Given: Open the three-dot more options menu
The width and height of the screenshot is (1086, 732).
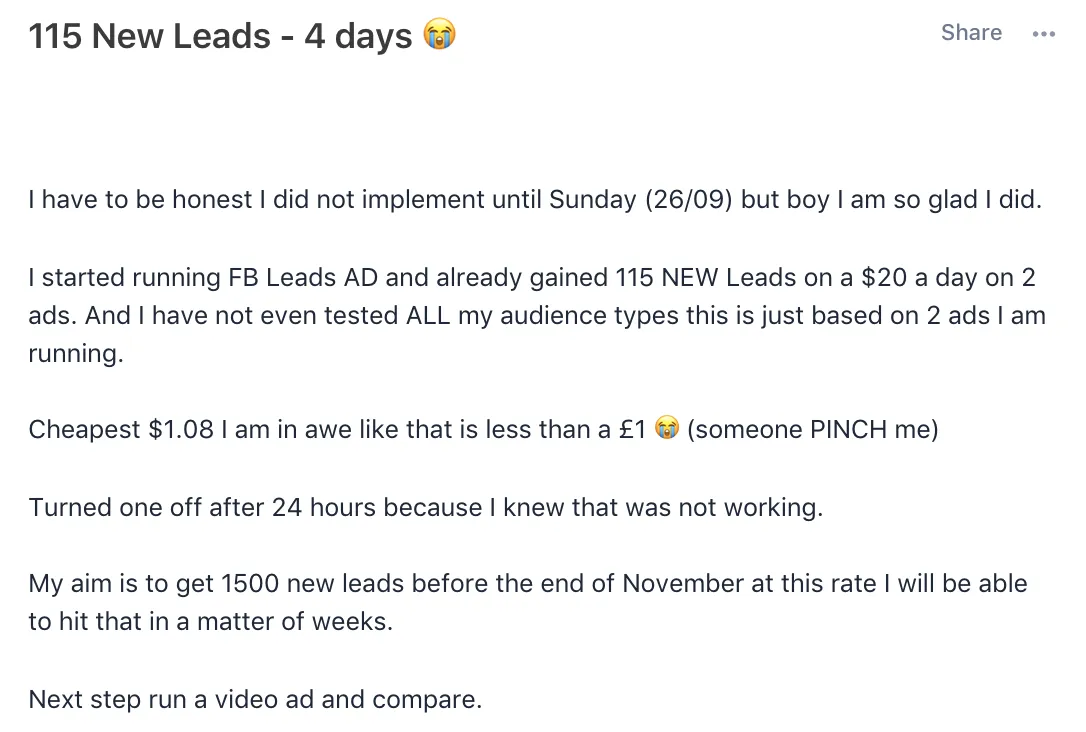Looking at the screenshot, I should click(x=1043, y=33).
